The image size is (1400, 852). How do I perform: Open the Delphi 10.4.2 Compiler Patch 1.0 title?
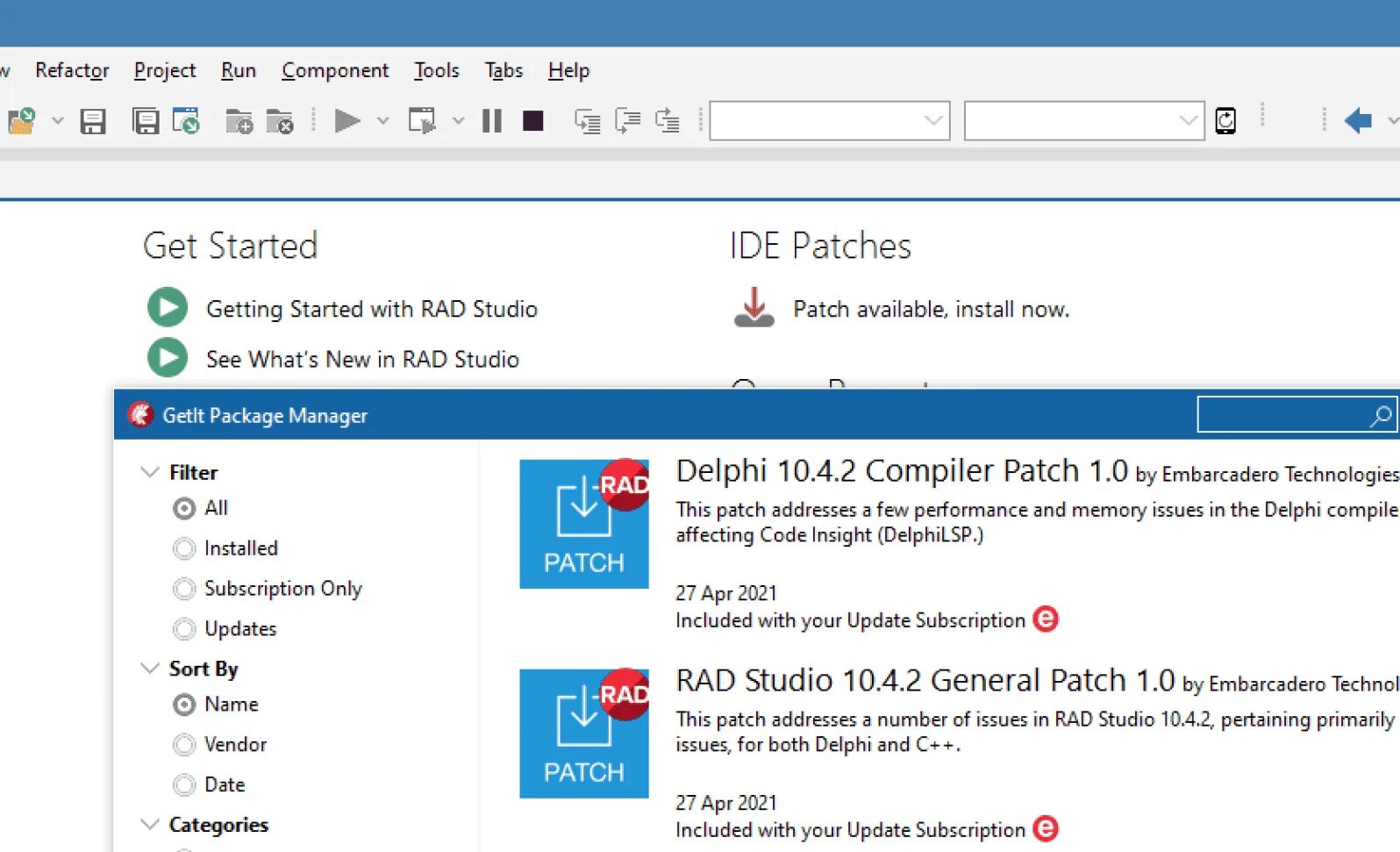[x=902, y=471]
